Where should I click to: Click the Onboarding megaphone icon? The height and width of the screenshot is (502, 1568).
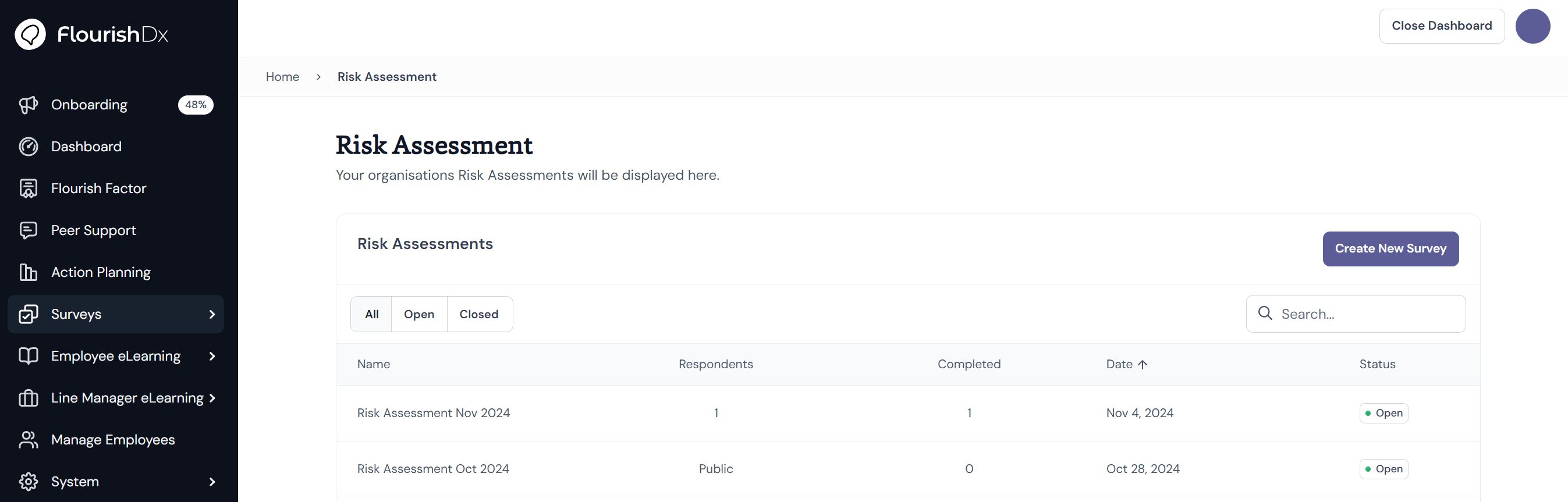[28, 105]
